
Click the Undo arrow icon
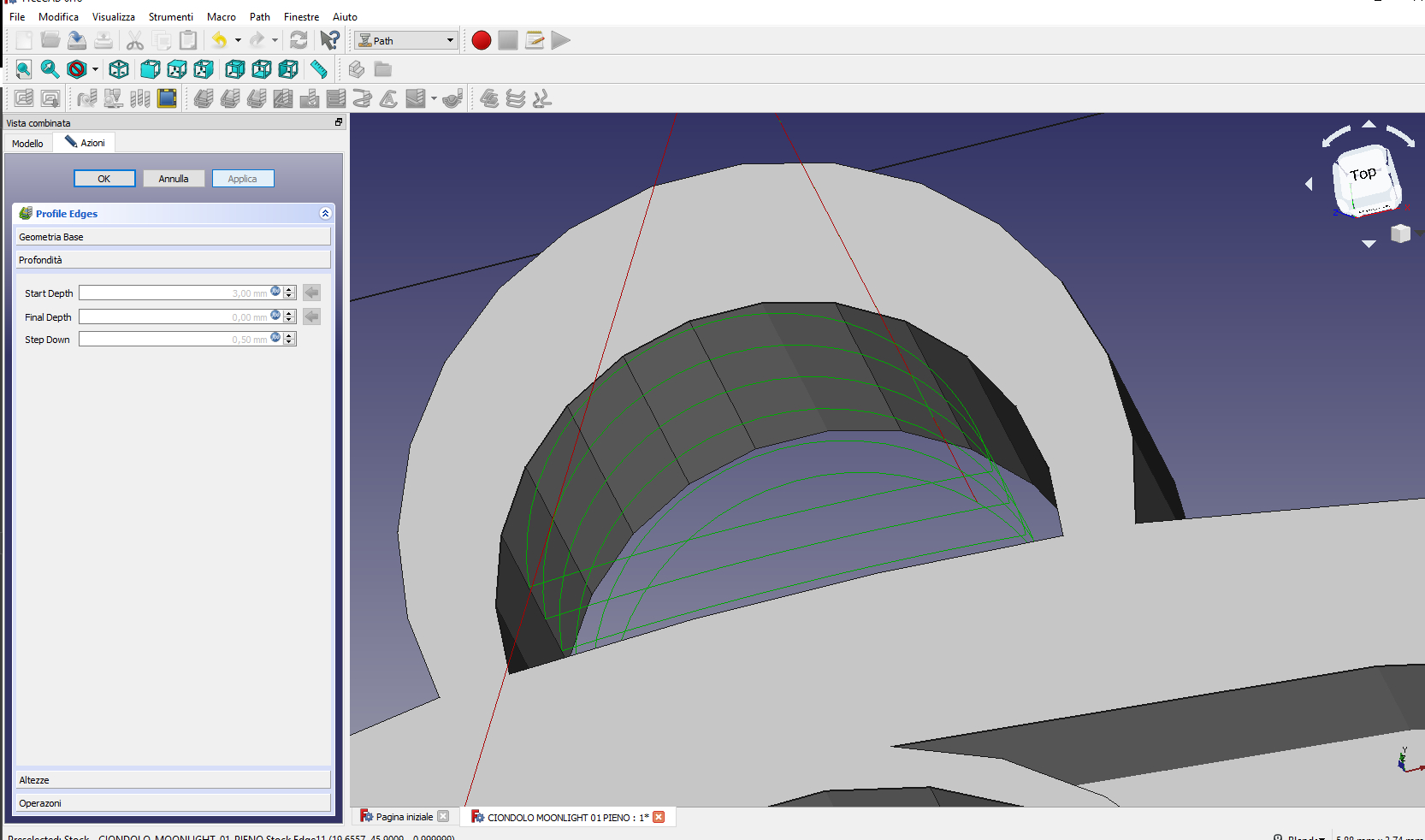click(220, 40)
